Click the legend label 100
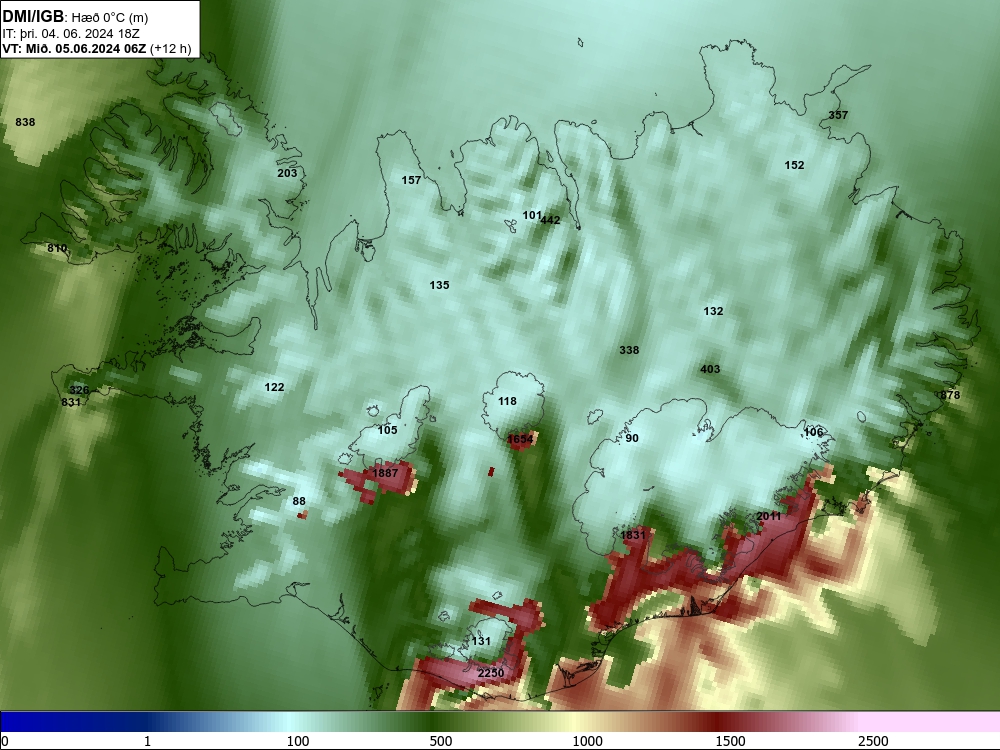 pyautogui.click(x=298, y=741)
